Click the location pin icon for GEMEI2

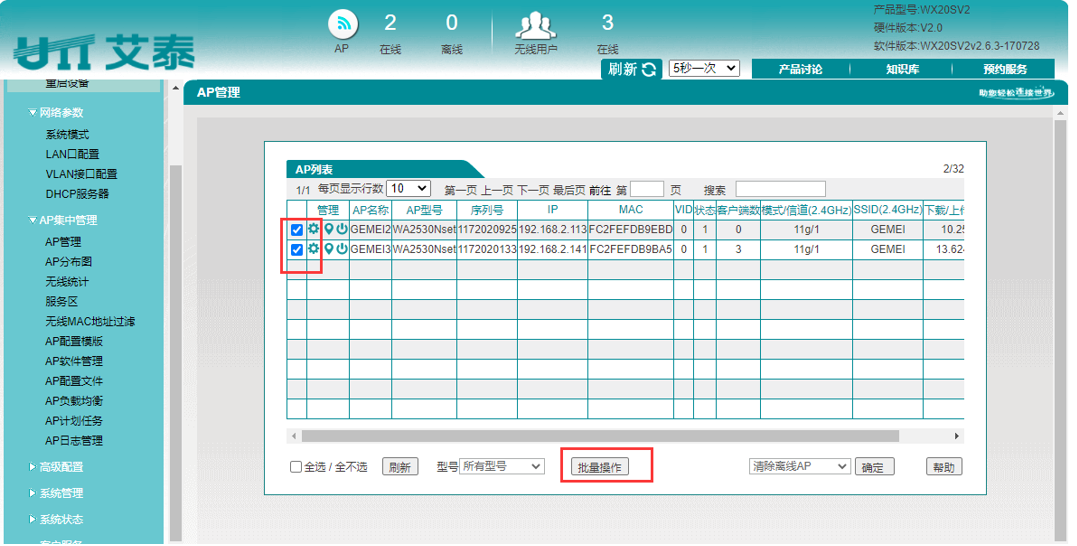(329, 229)
